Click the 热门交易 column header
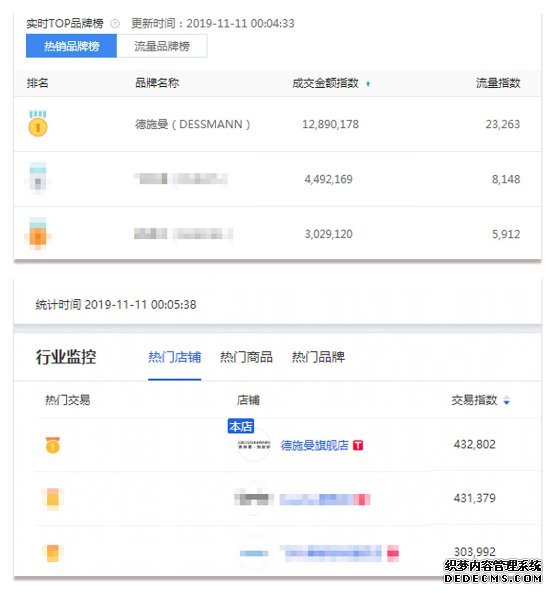 [x=68, y=400]
